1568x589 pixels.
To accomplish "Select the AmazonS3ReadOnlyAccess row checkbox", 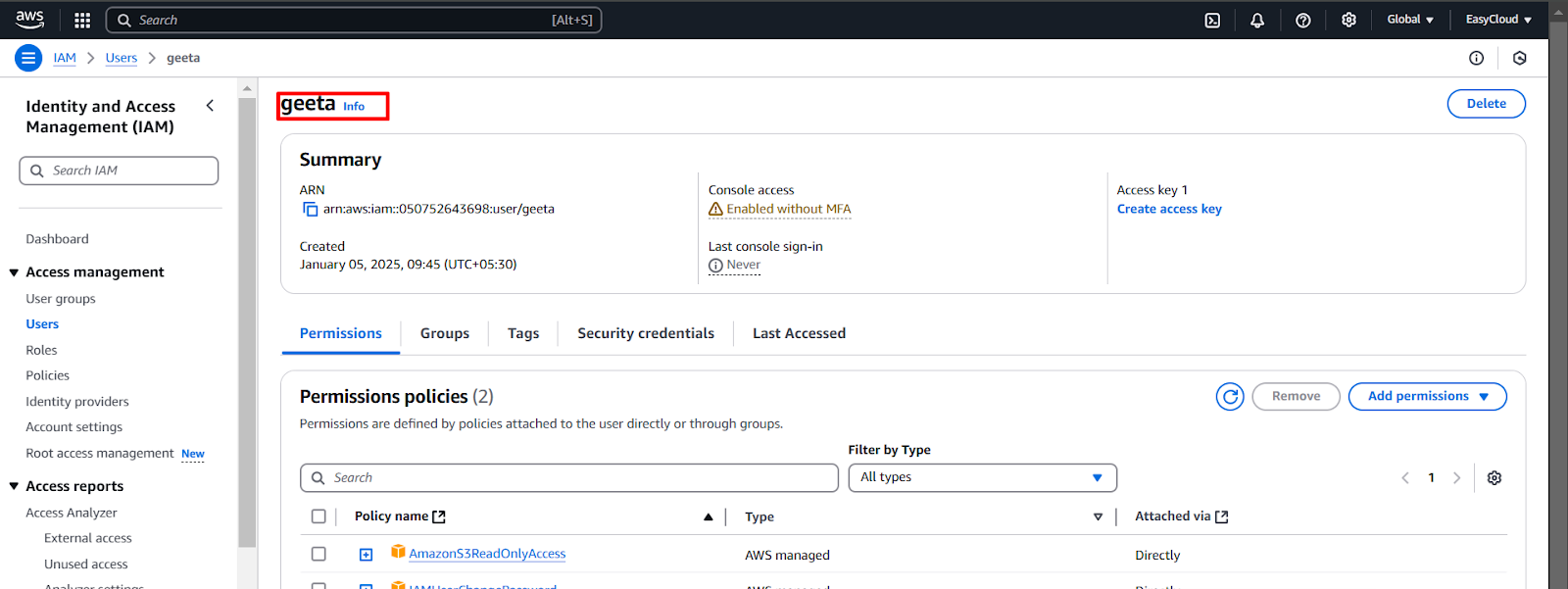I will point(318,554).
